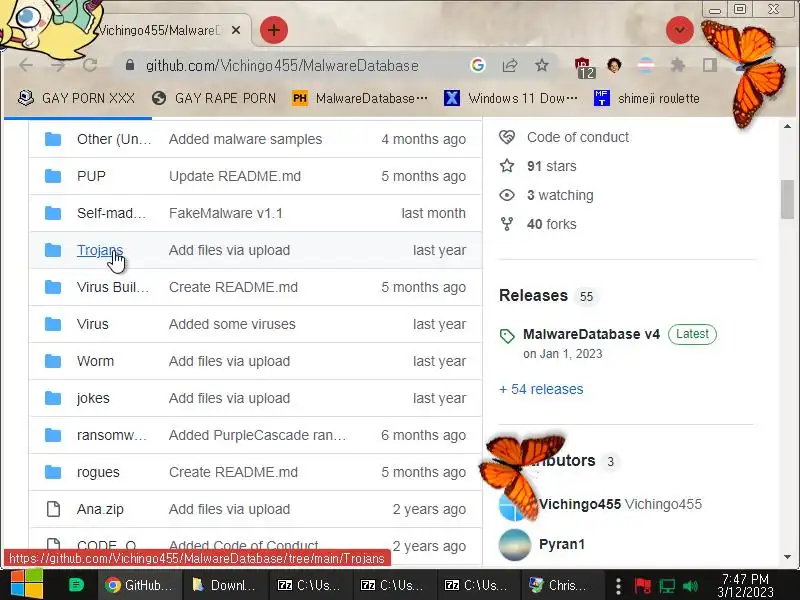This screenshot has height=600, width=800.
Task: Open the shimeji roulette bookmark
Action: (647, 98)
